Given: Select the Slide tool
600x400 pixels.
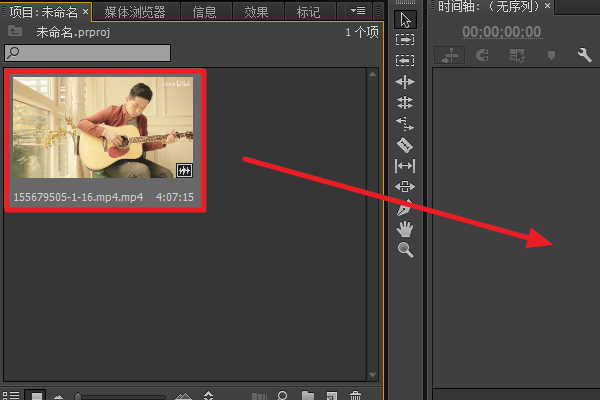Looking at the screenshot, I should (x=405, y=186).
